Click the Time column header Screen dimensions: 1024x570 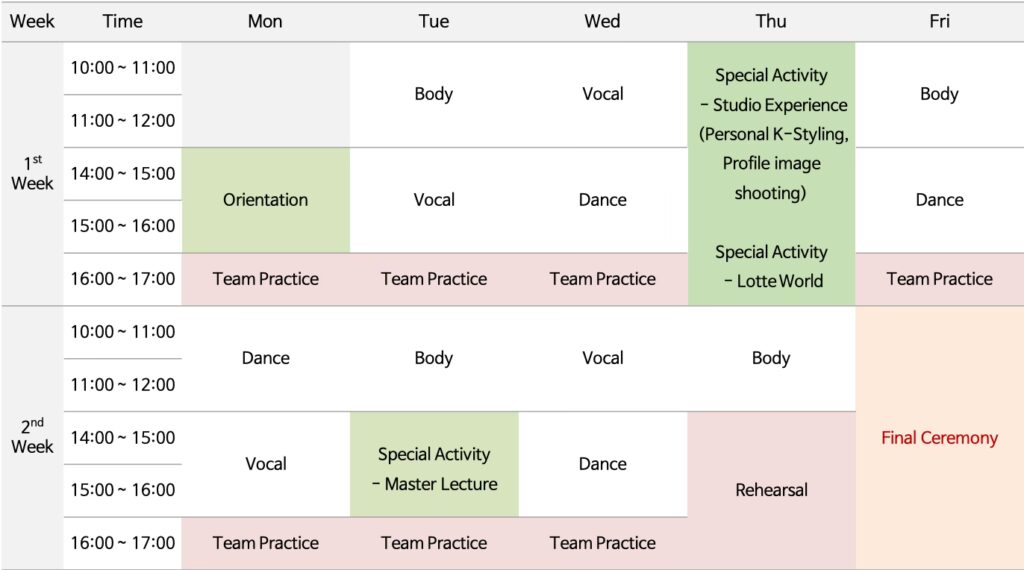(x=122, y=21)
